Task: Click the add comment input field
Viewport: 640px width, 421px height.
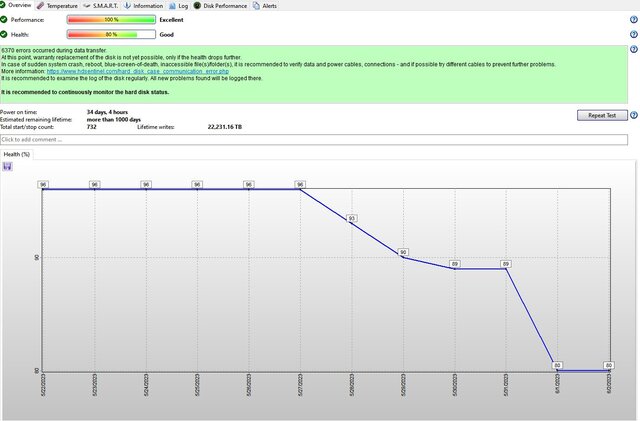Action: (314, 139)
